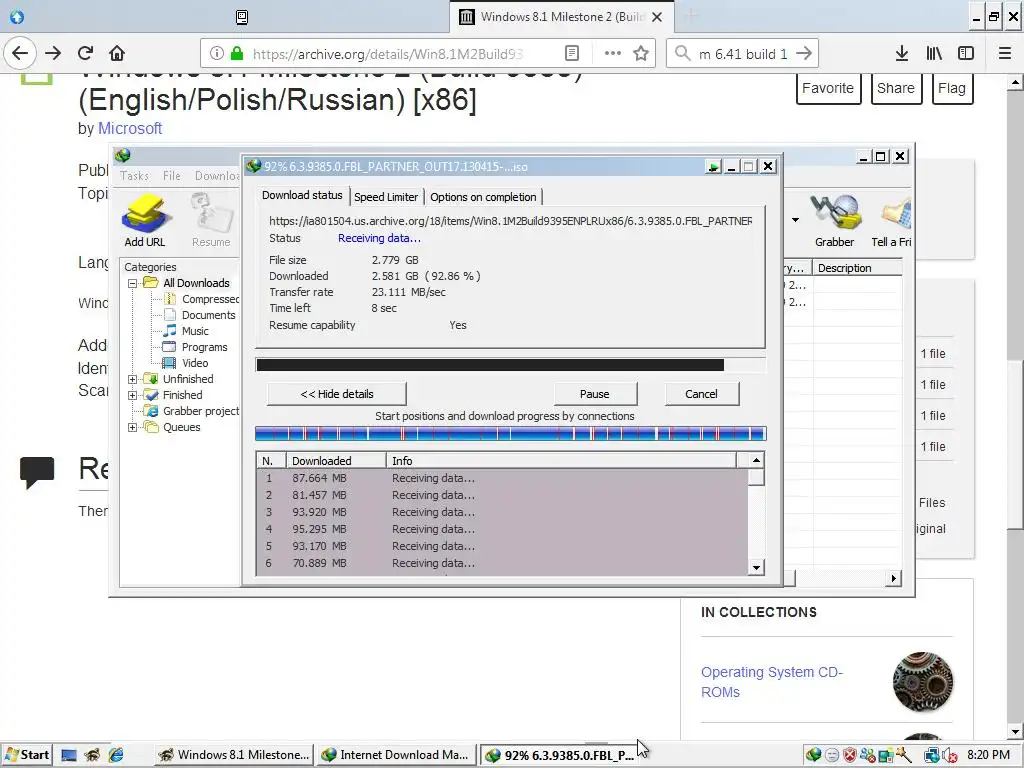Bookmark this page with the star

(x=641, y=54)
